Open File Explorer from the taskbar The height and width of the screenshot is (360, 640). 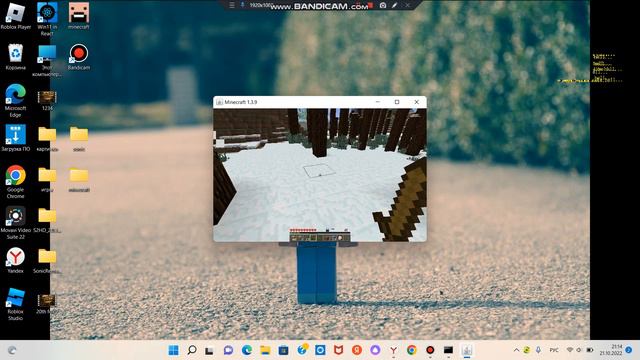click(265, 350)
